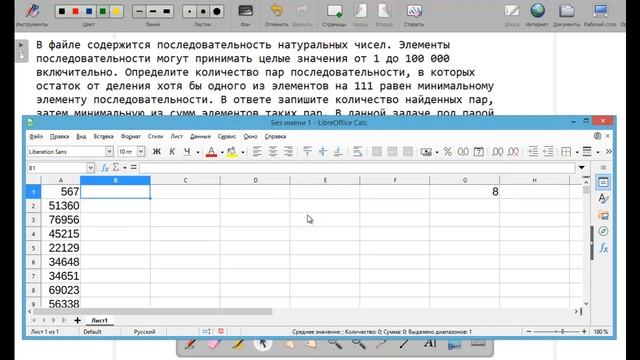Click the formula input line

[357, 168]
